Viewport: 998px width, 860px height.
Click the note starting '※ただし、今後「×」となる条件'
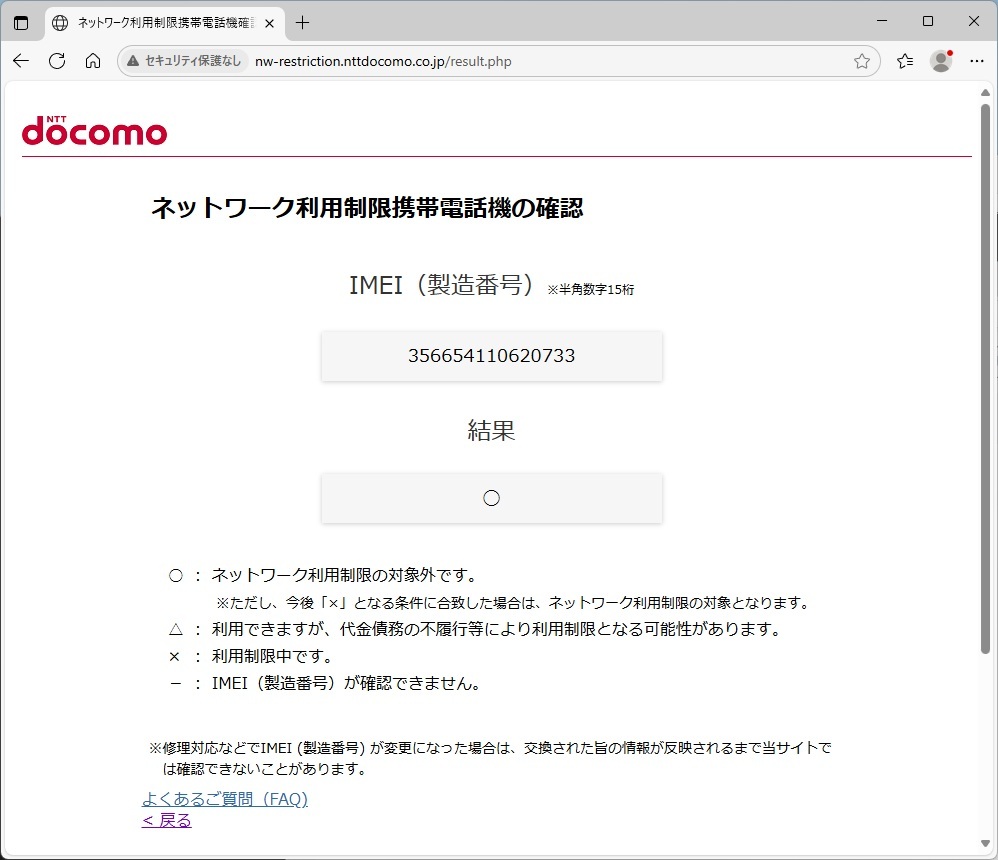pos(513,603)
